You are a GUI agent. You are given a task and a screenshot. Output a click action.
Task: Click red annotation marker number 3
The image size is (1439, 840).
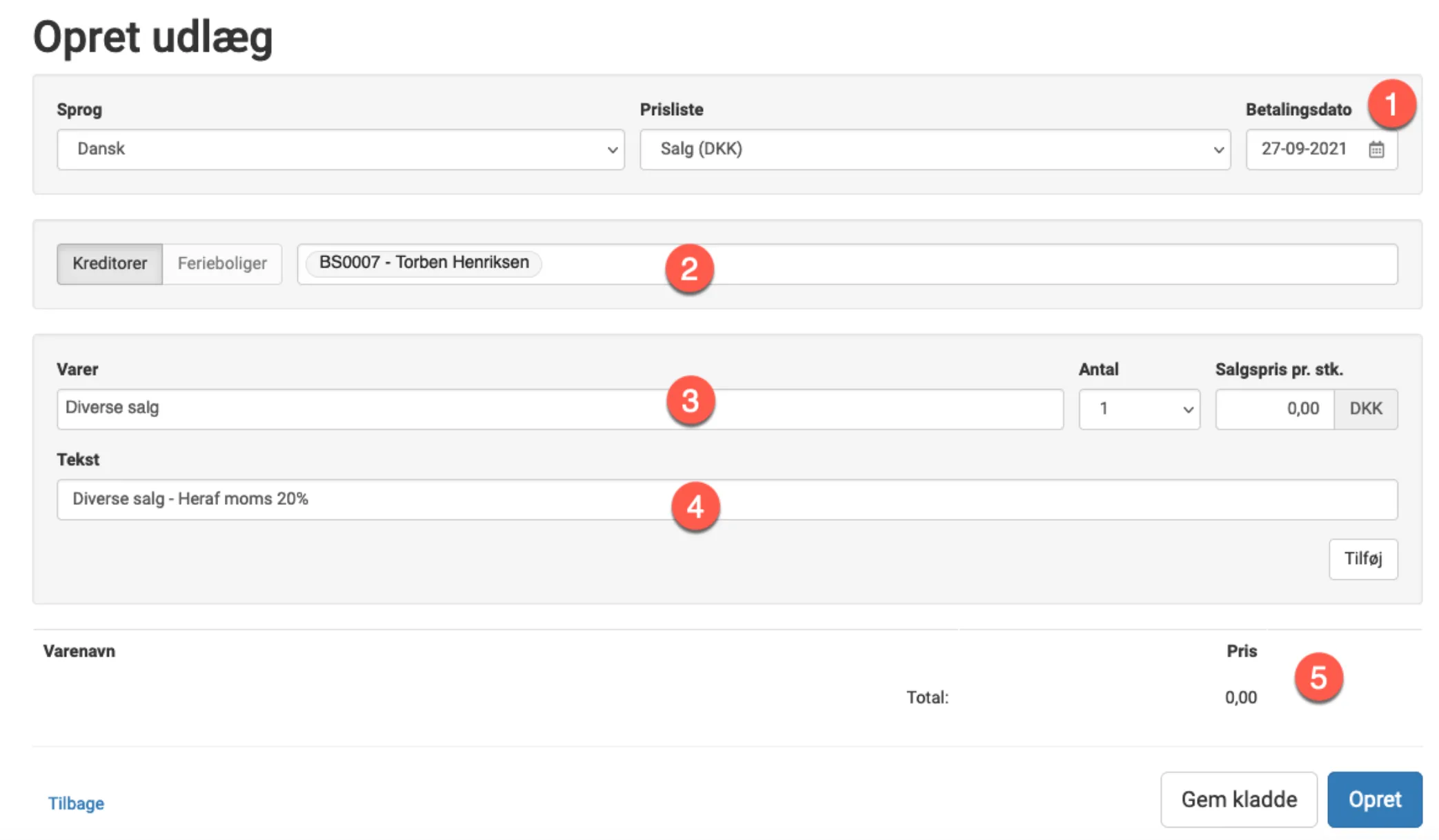(x=691, y=401)
